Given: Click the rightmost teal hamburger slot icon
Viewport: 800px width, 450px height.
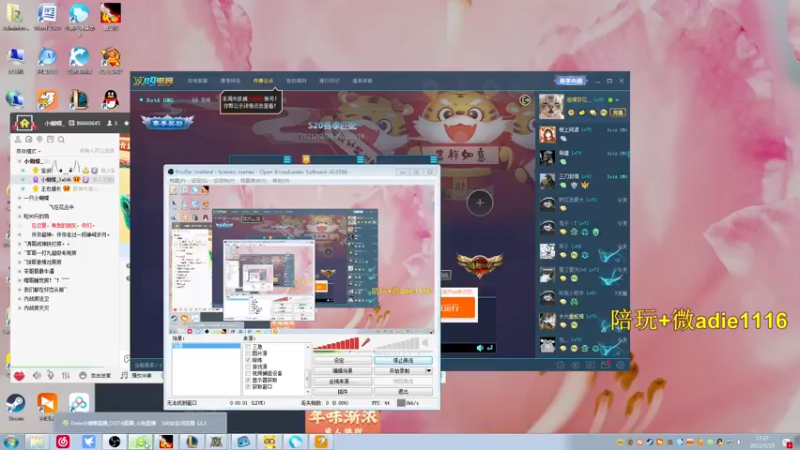Looking at the screenshot, I should 433,160.
